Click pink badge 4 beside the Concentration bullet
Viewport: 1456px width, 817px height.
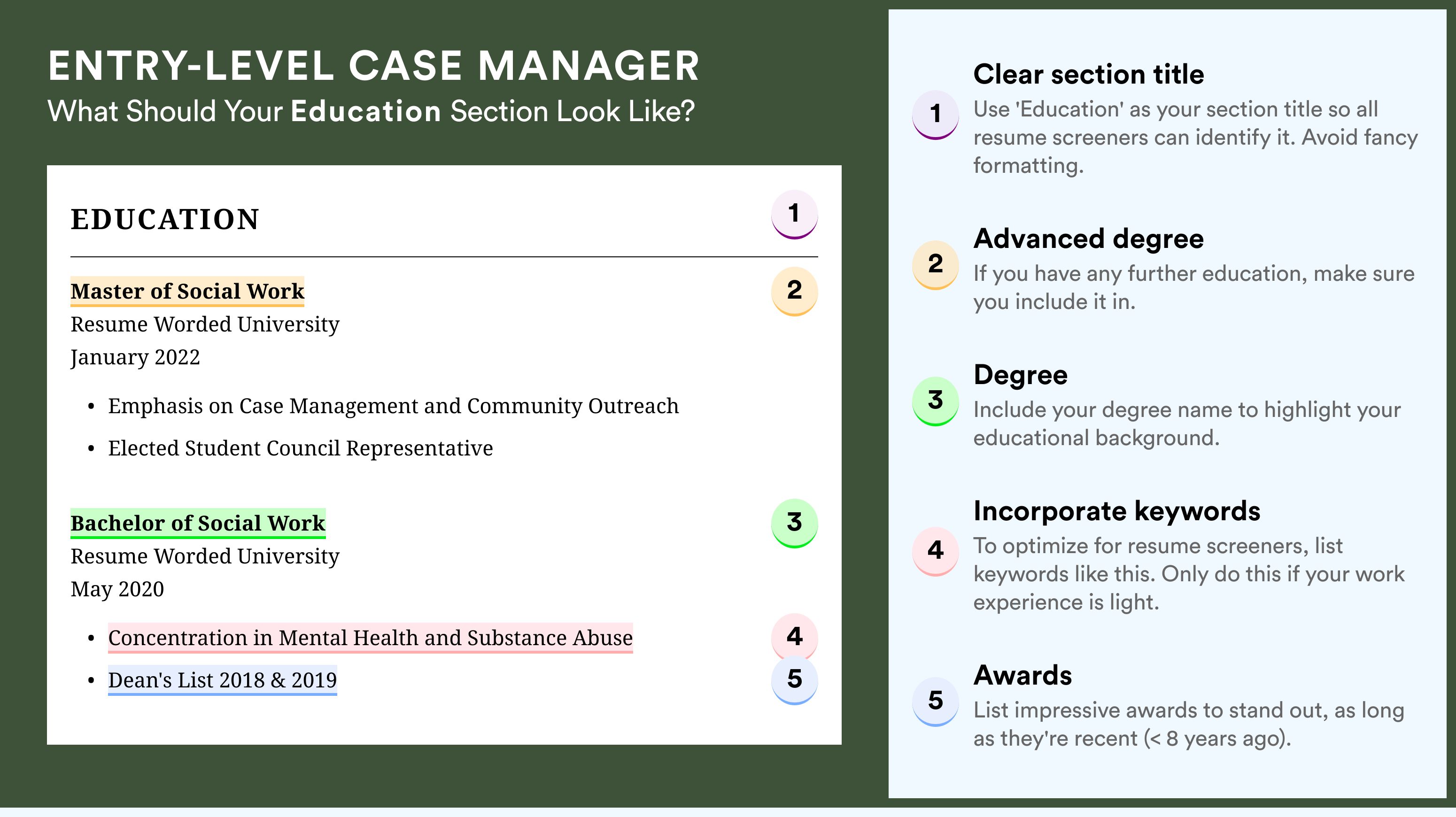(x=794, y=636)
